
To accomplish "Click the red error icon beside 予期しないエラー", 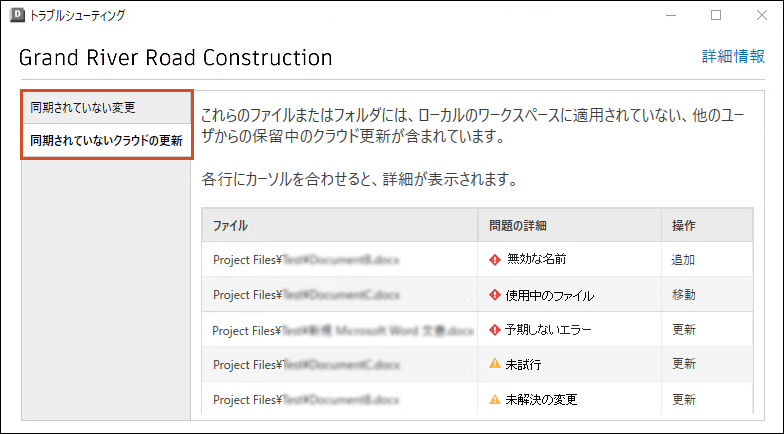I will tap(494, 330).
